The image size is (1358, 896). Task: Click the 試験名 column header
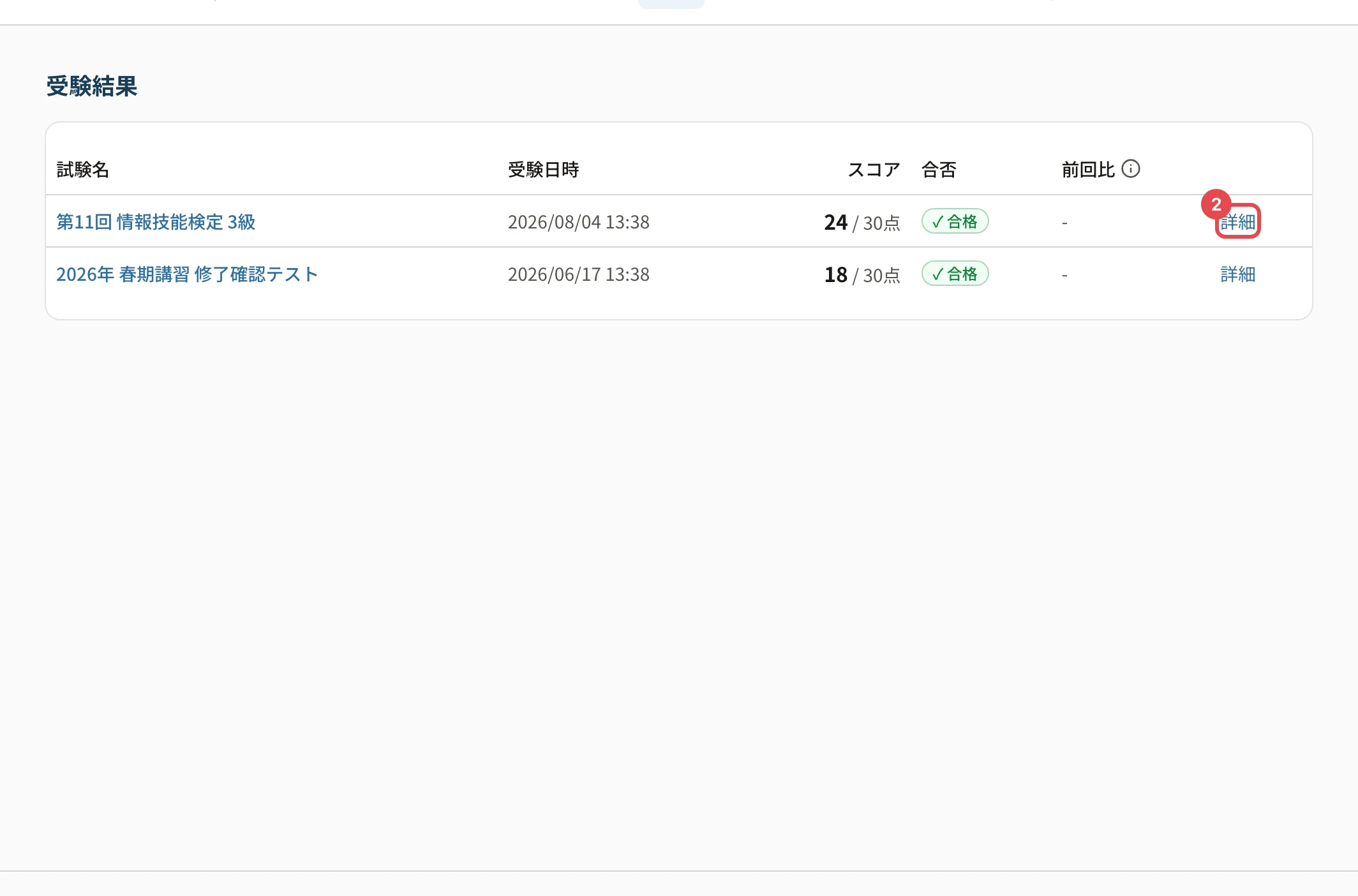[x=83, y=170]
